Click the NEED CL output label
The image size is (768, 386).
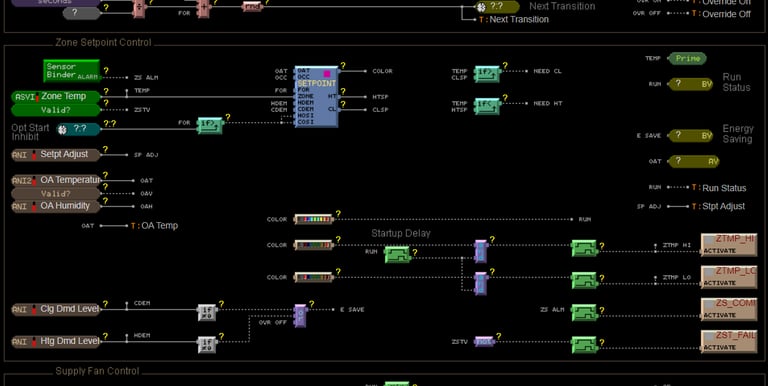[548, 71]
